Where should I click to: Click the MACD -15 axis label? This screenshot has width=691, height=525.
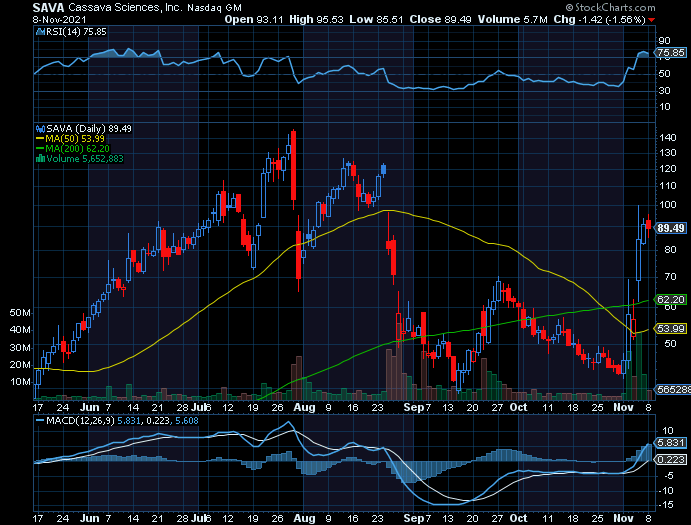click(667, 505)
